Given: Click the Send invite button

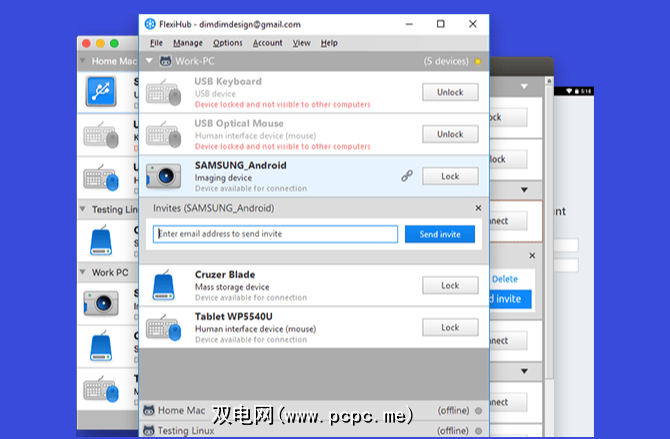Looking at the screenshot, I should (440, 234).
